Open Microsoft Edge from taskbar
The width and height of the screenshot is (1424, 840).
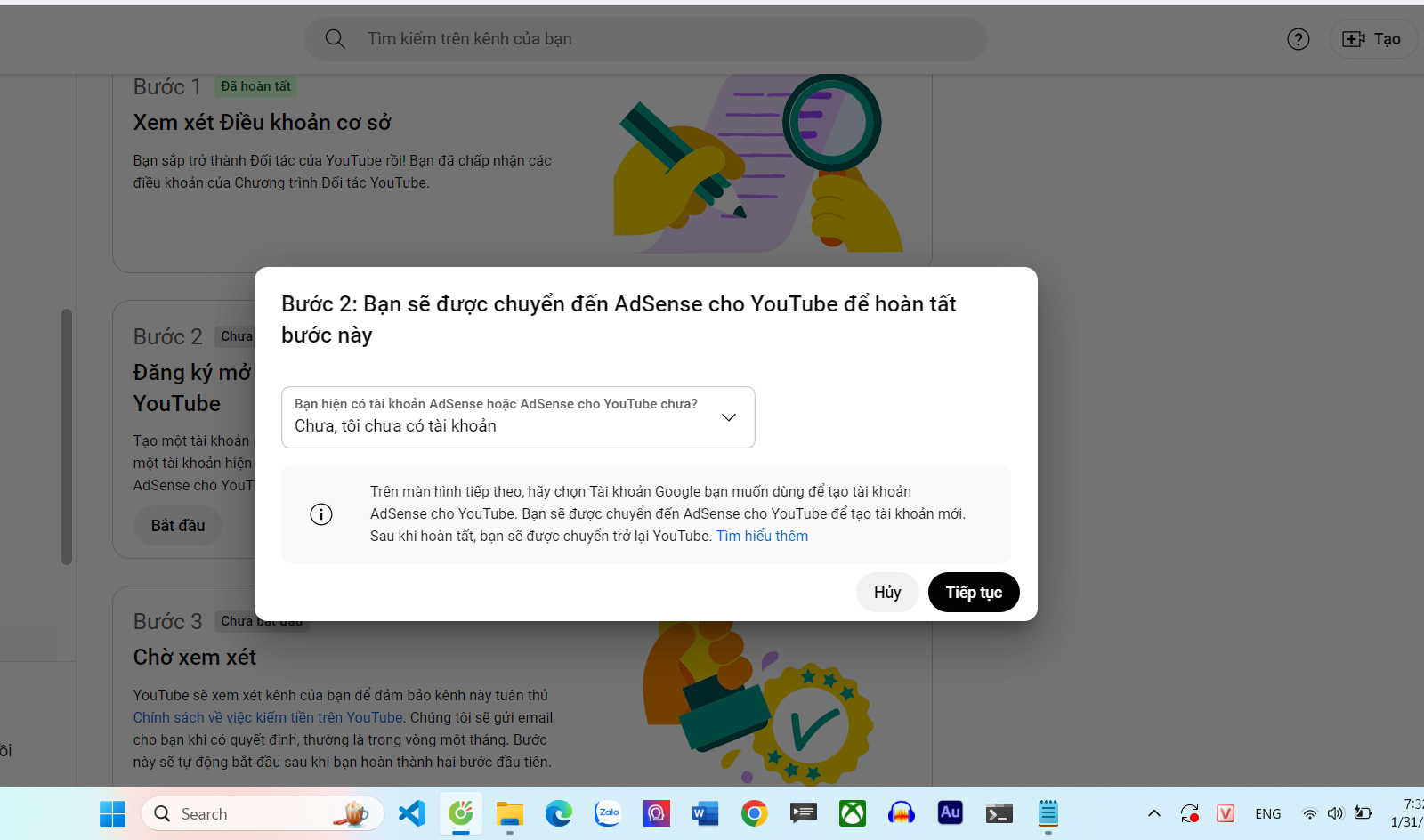(559, 813)
